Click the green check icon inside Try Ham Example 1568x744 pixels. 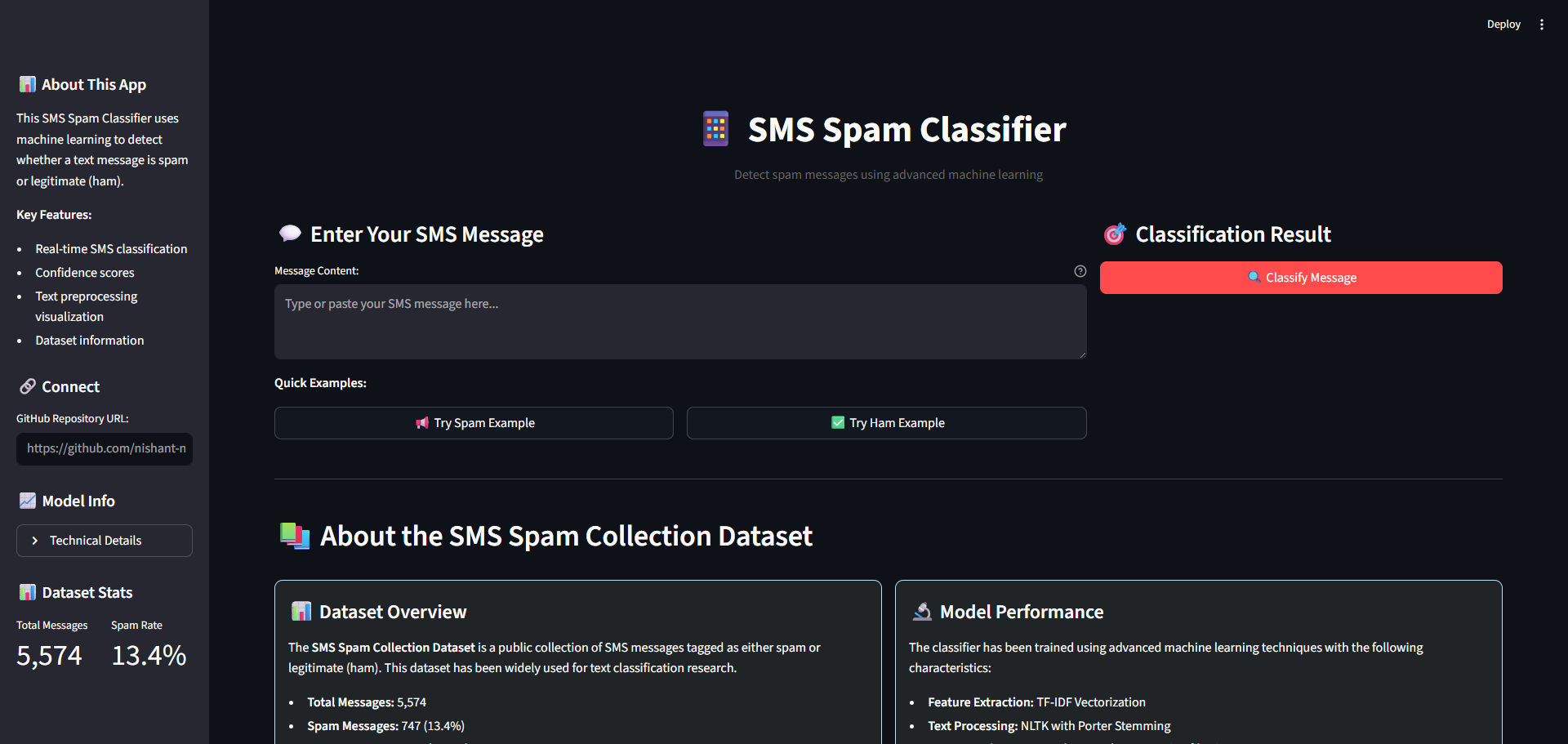pyautogui.click(x=837, y=422)
